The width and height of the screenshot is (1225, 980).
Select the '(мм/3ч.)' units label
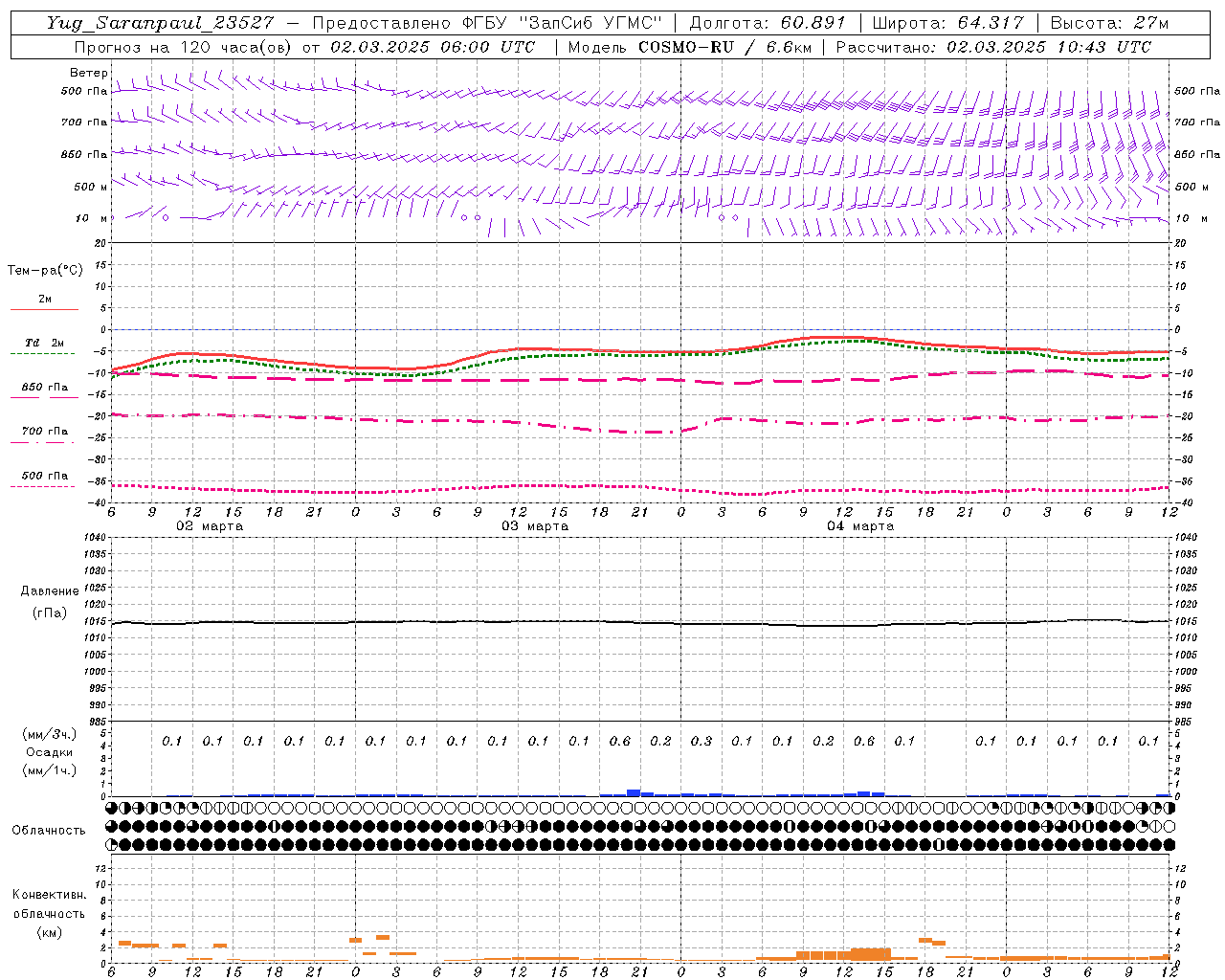(x=49, y=734)
